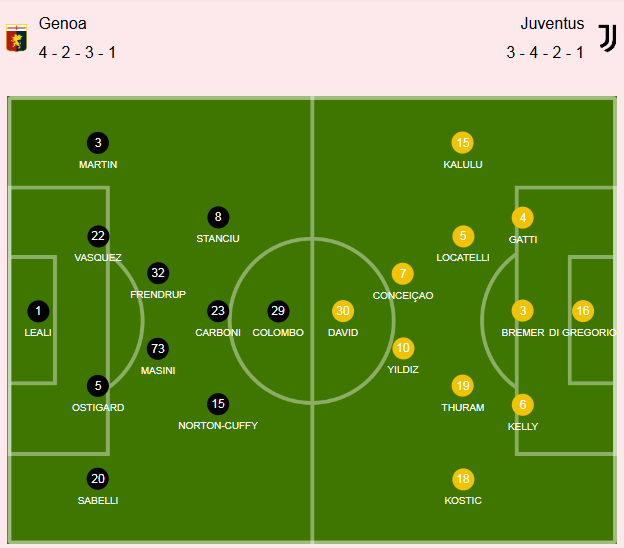The width and height of the screenshot is (624, 548).
Task: Click Kalulu's number 15 circle
Action: [463, 143]
